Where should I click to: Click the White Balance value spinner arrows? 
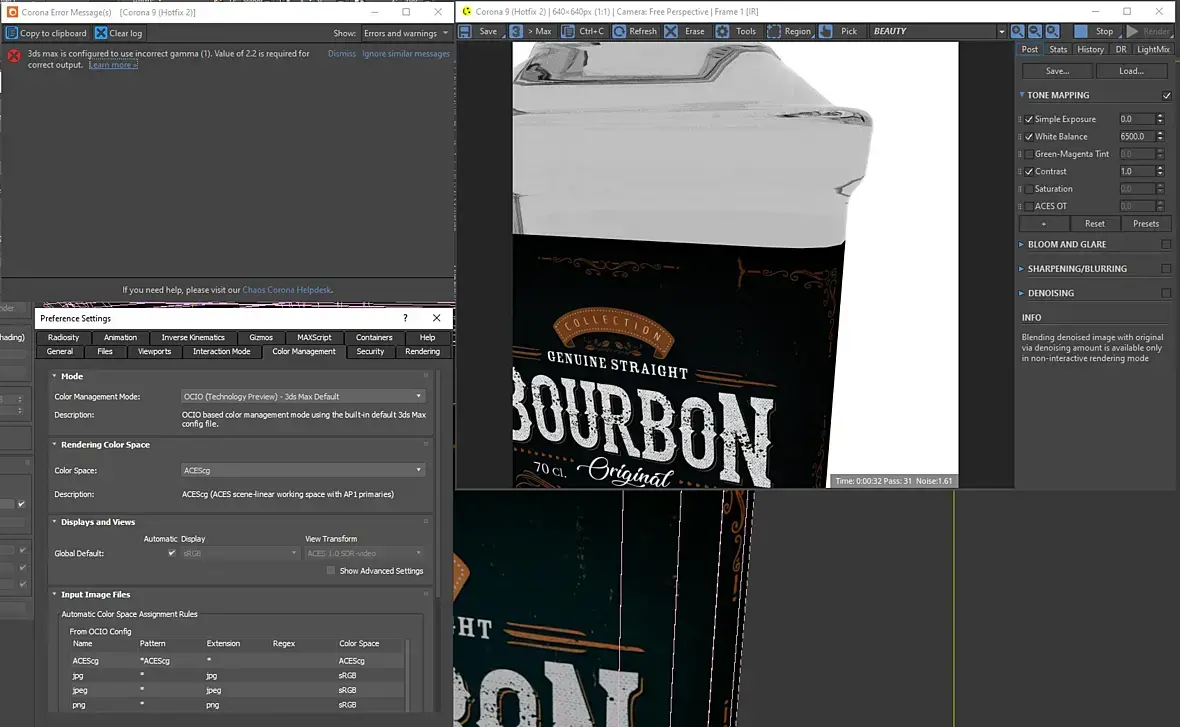(x=1160, y=136)
